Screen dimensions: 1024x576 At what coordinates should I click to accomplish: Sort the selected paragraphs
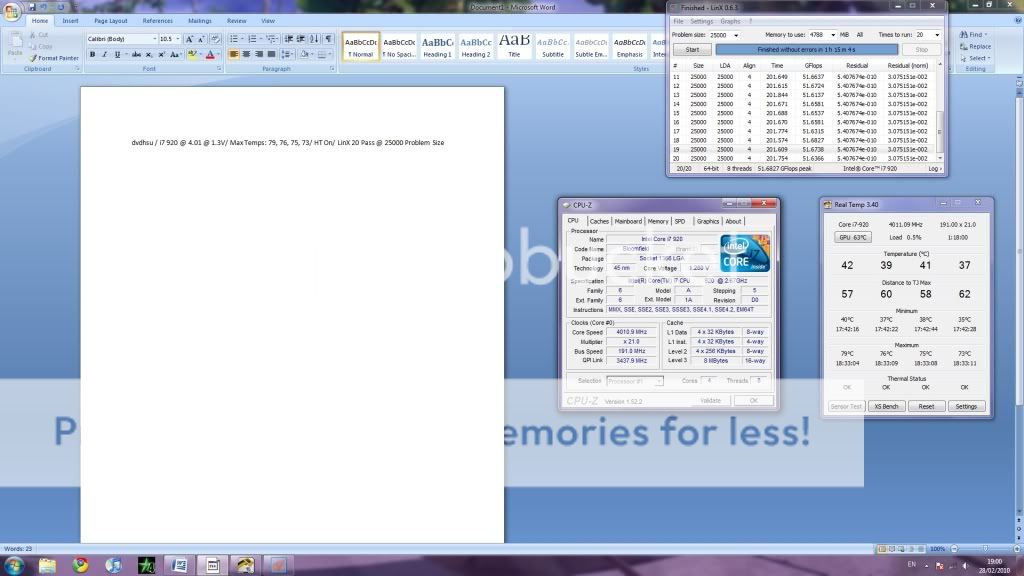[x=314, y=39]
